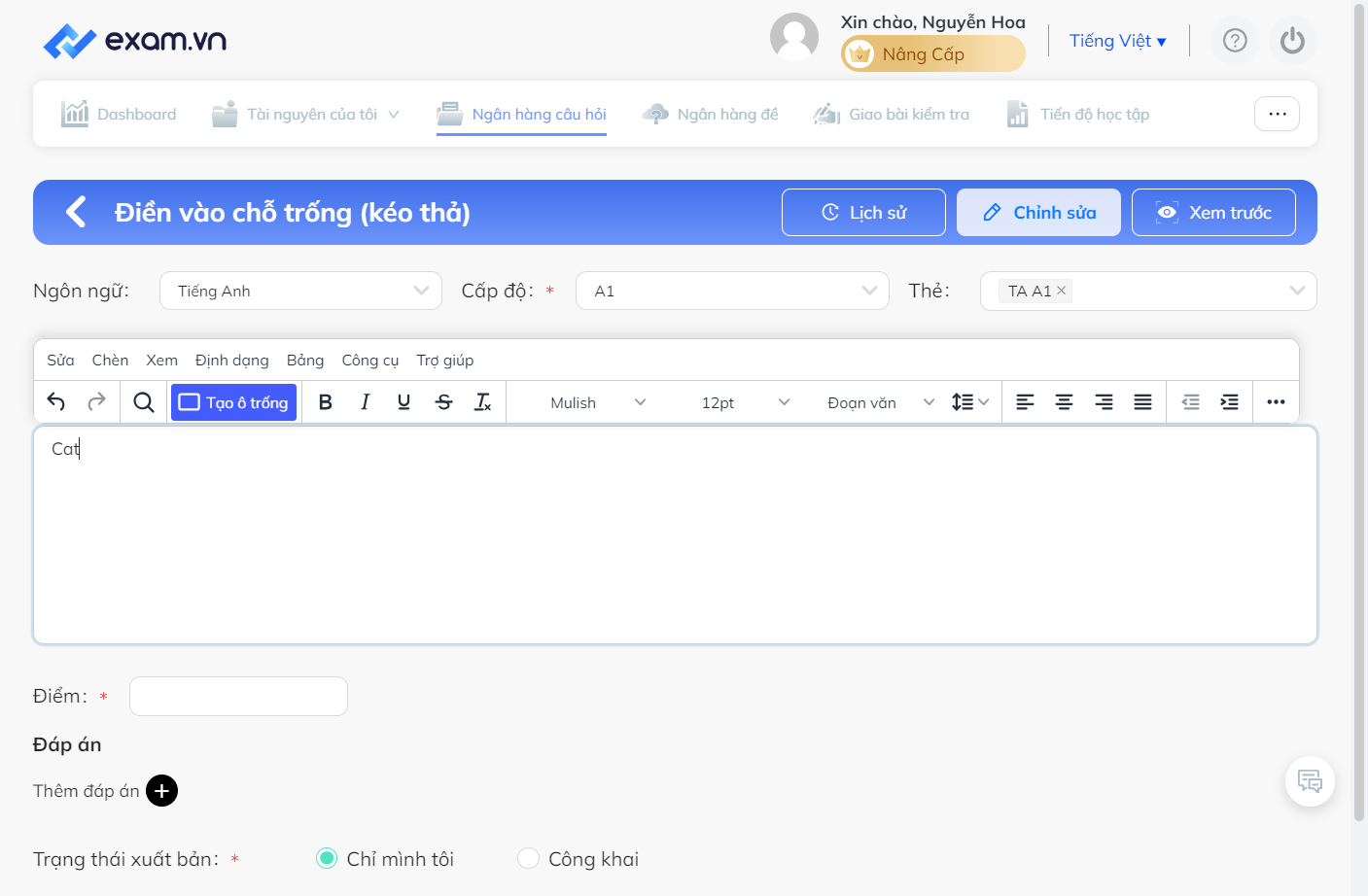The image size is (1368, 896).
Task: Decrease paragraph indent
Action: pyautogui.click(x=1191, y=402)
